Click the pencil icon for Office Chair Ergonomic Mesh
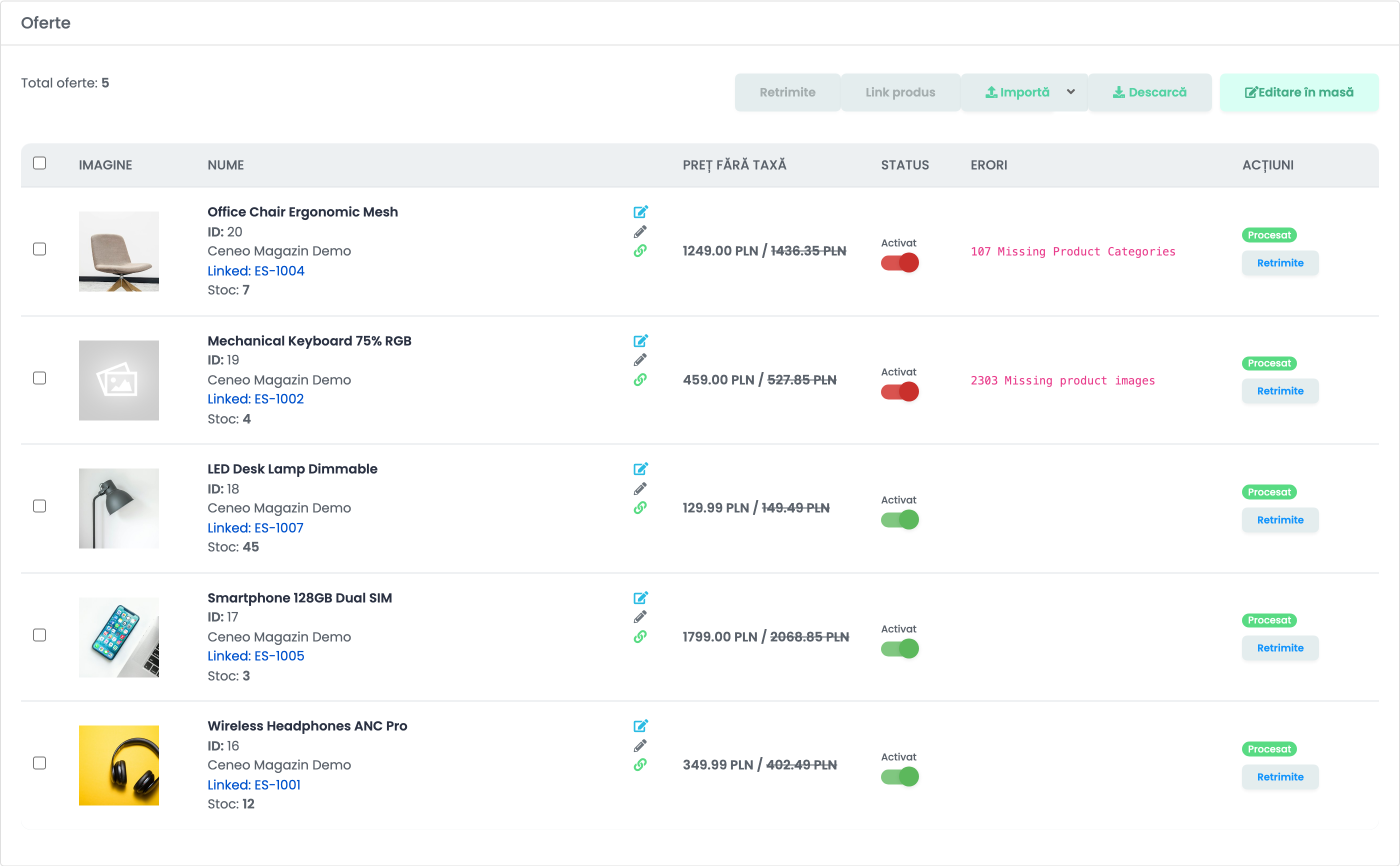The height and width of the screenshot is (866, 1400). click(640, 231)
